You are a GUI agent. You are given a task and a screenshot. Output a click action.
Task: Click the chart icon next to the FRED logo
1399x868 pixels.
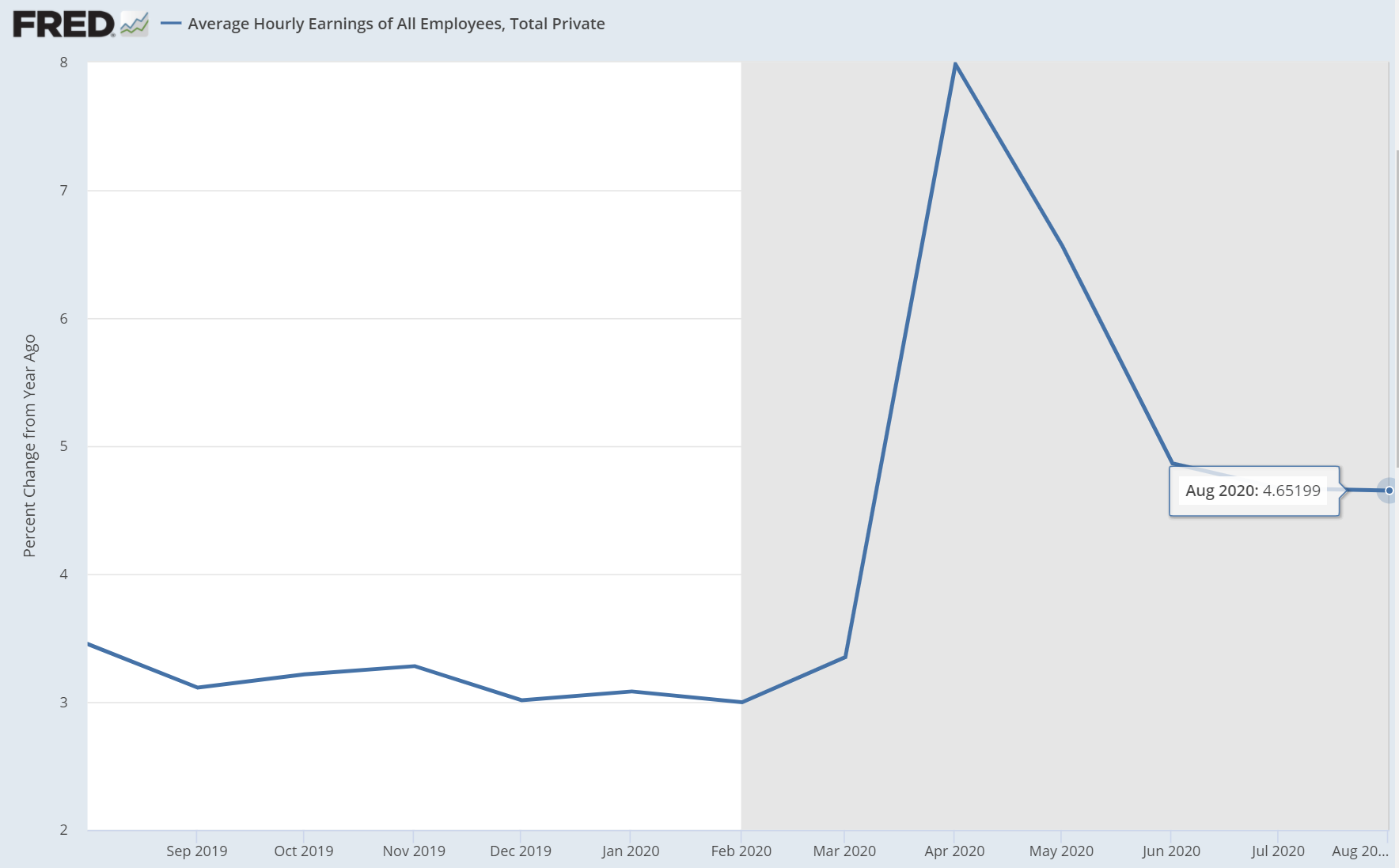pyautogui.click(x=135, y=24)
